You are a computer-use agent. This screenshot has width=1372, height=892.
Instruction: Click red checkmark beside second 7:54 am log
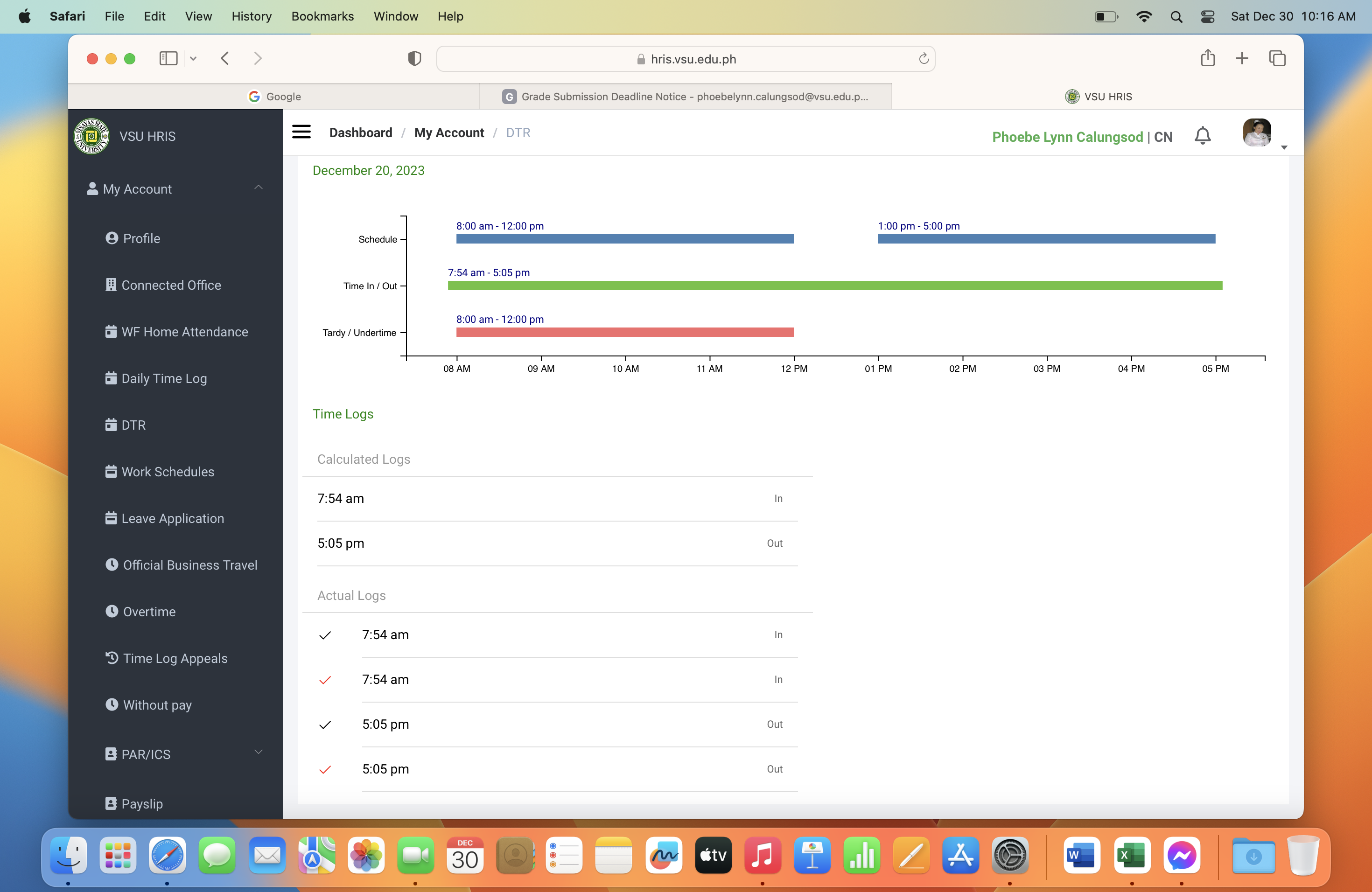[x=325, y=680]
